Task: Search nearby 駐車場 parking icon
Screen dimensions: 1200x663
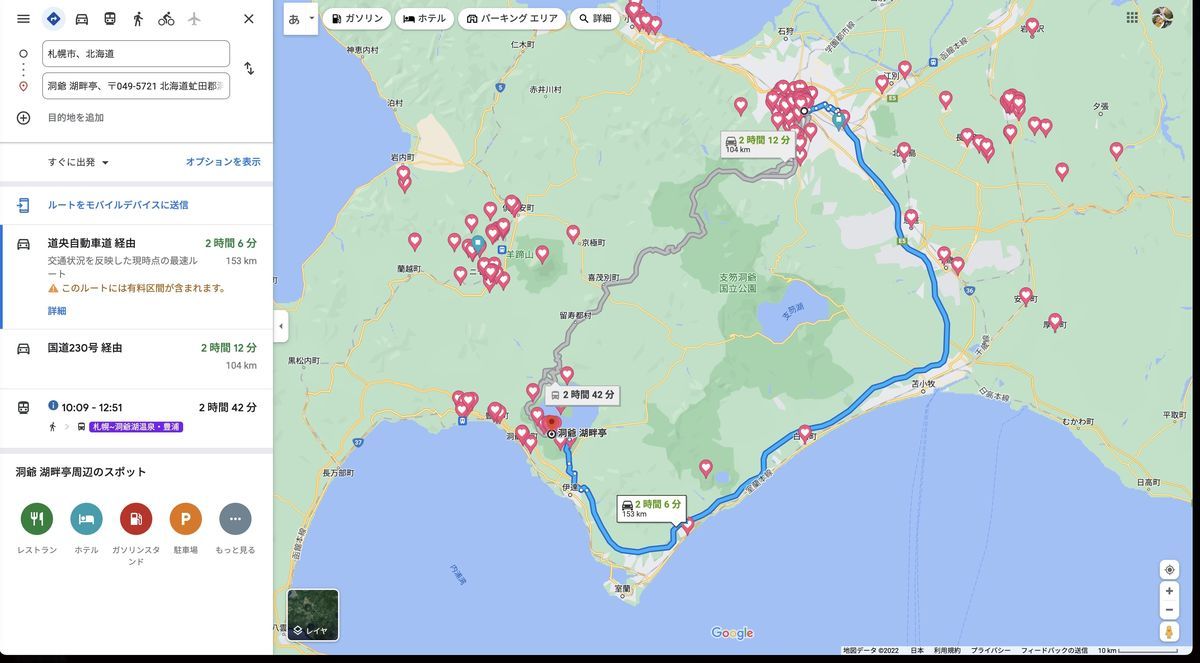Action: [x=185, y=519]
